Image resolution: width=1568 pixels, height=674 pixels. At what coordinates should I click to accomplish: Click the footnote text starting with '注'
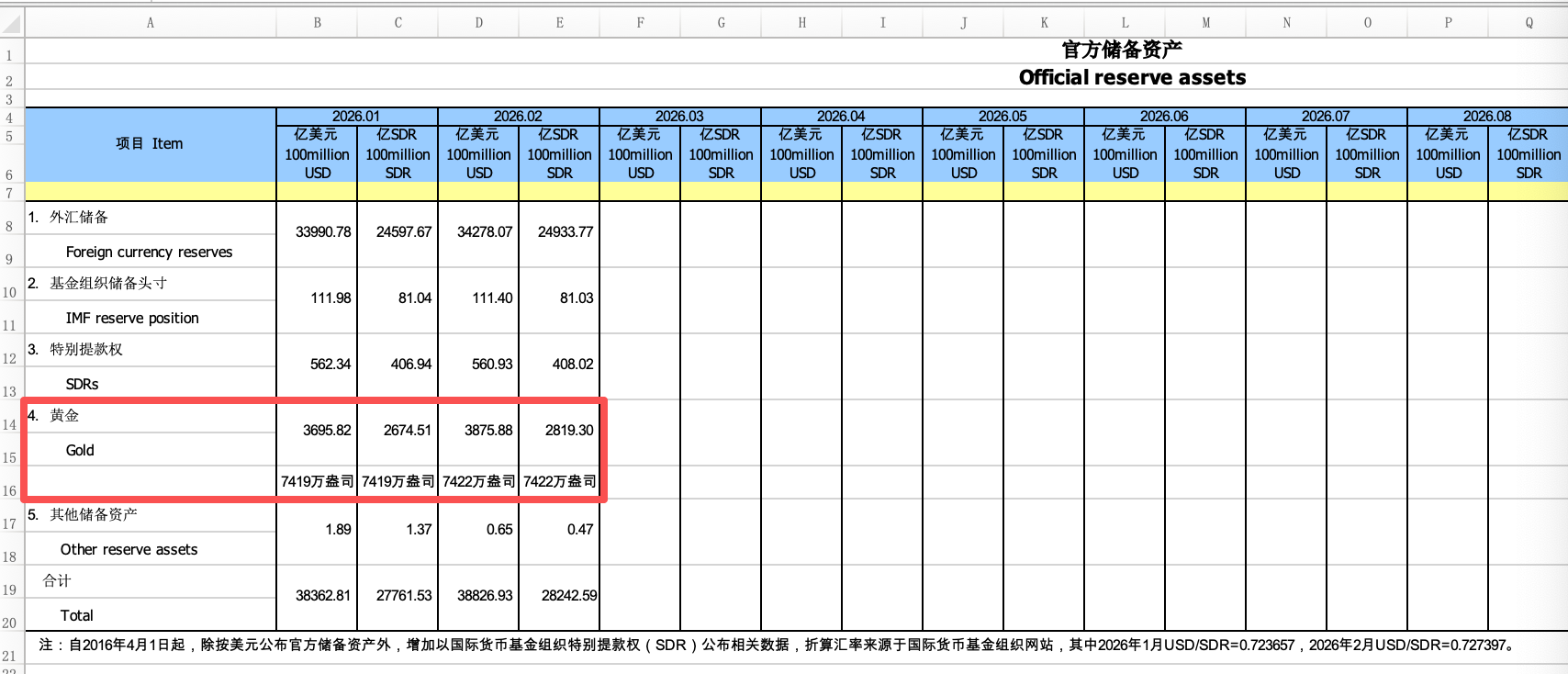pos(777,646)
